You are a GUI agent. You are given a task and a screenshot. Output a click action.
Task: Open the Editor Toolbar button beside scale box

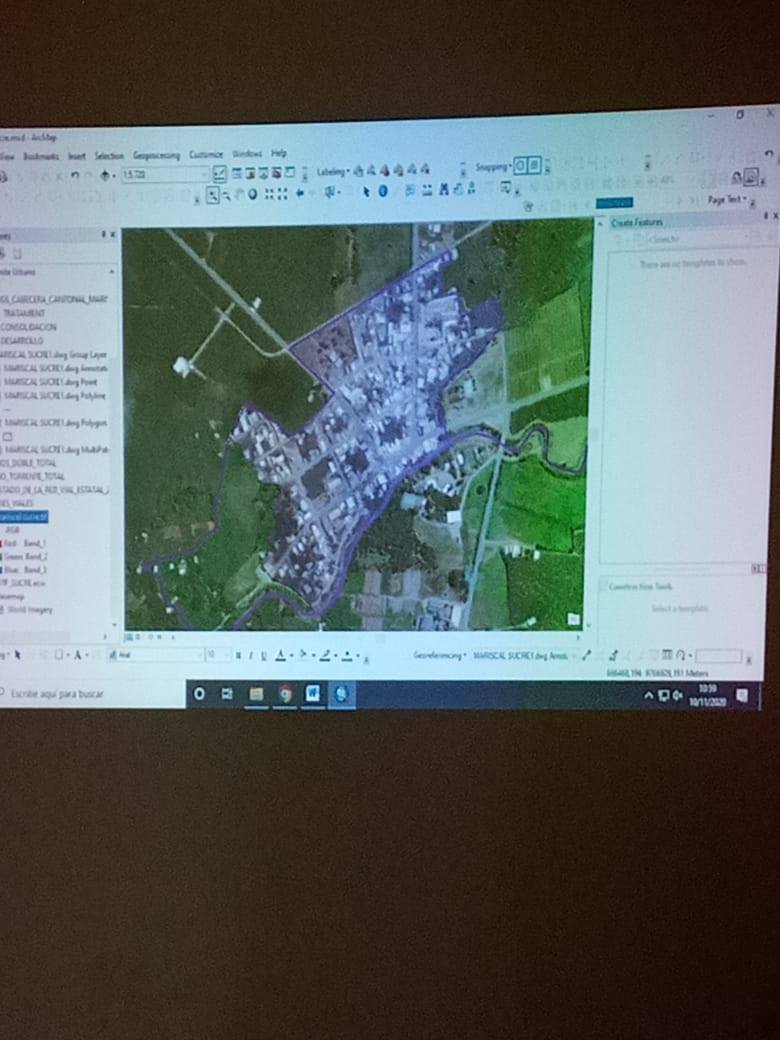point(220,174)
